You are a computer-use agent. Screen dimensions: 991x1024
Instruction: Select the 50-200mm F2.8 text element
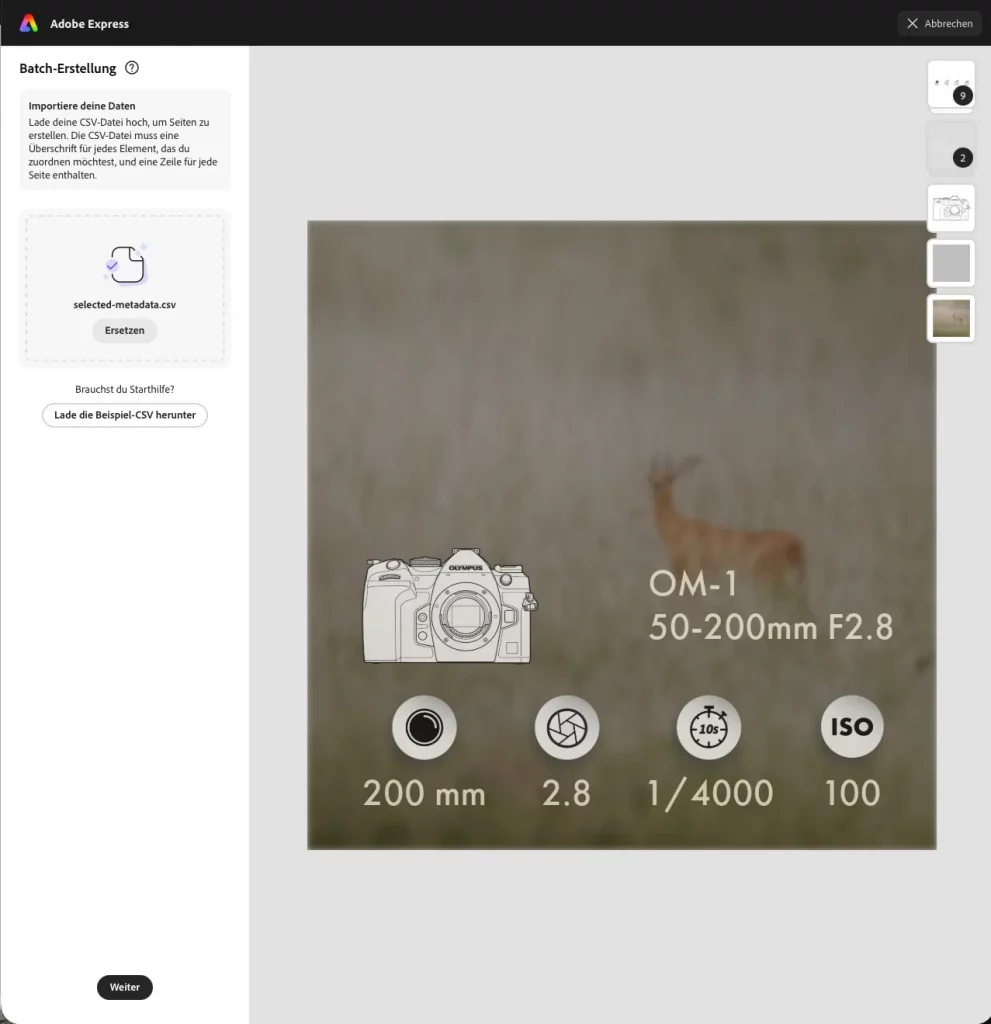pos(771,629)
